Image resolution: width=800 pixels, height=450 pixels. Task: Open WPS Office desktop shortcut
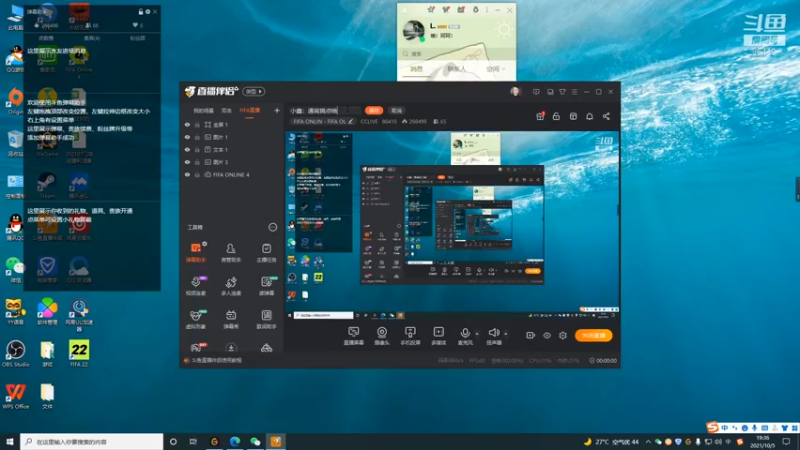click(15, 396)
